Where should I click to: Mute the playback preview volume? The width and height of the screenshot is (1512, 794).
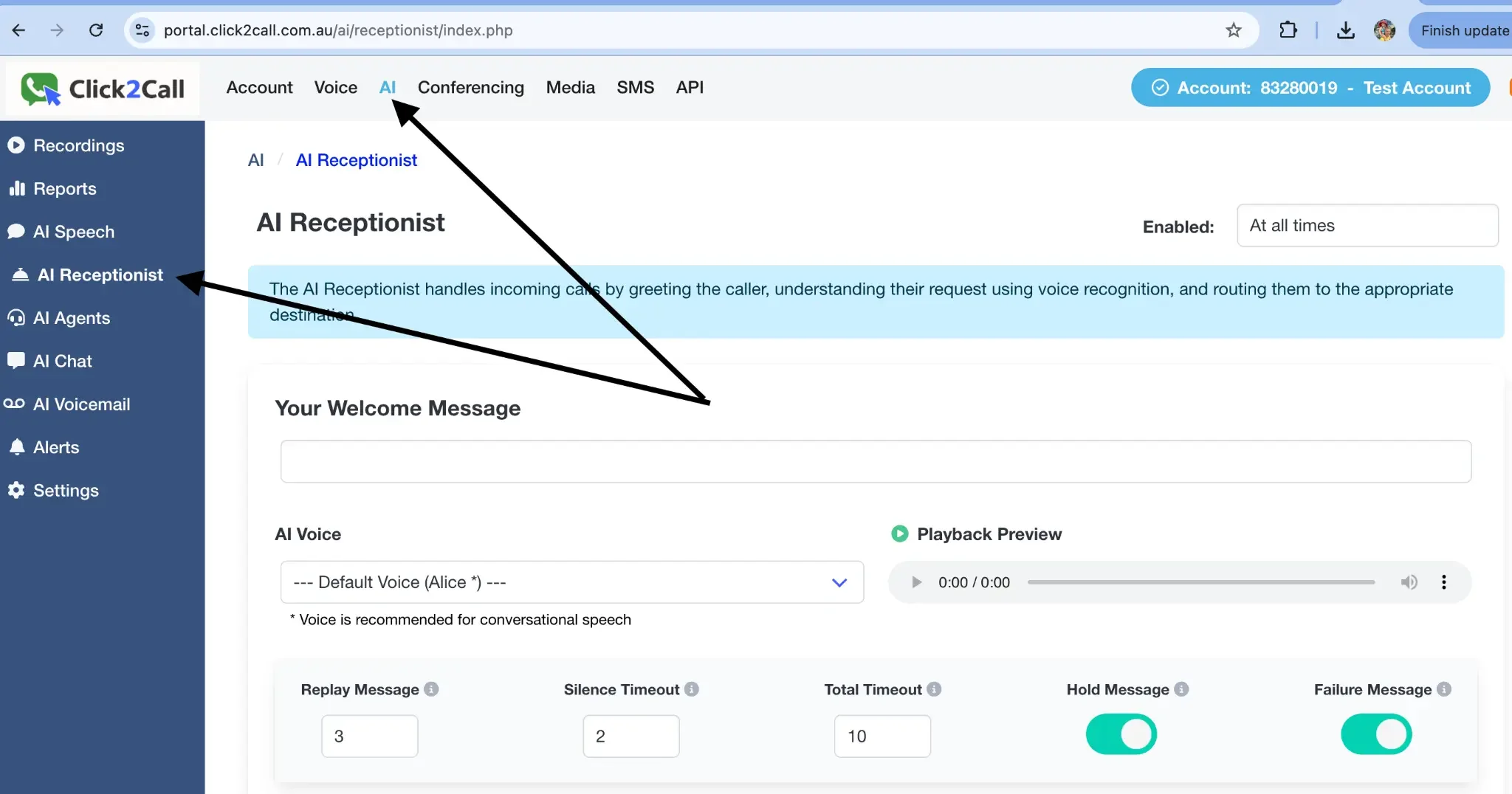[x=1409, y=582]
